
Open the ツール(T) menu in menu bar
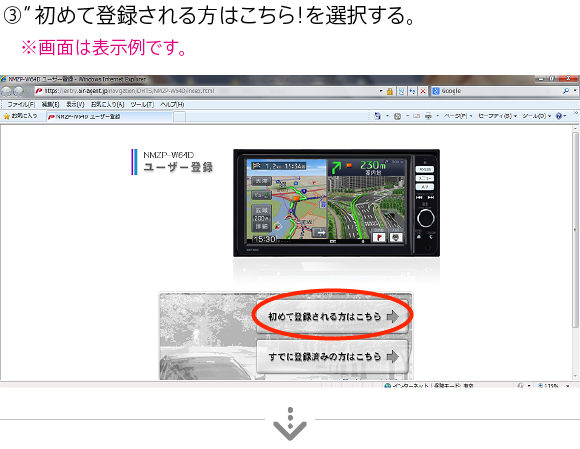tap(142, 105)
